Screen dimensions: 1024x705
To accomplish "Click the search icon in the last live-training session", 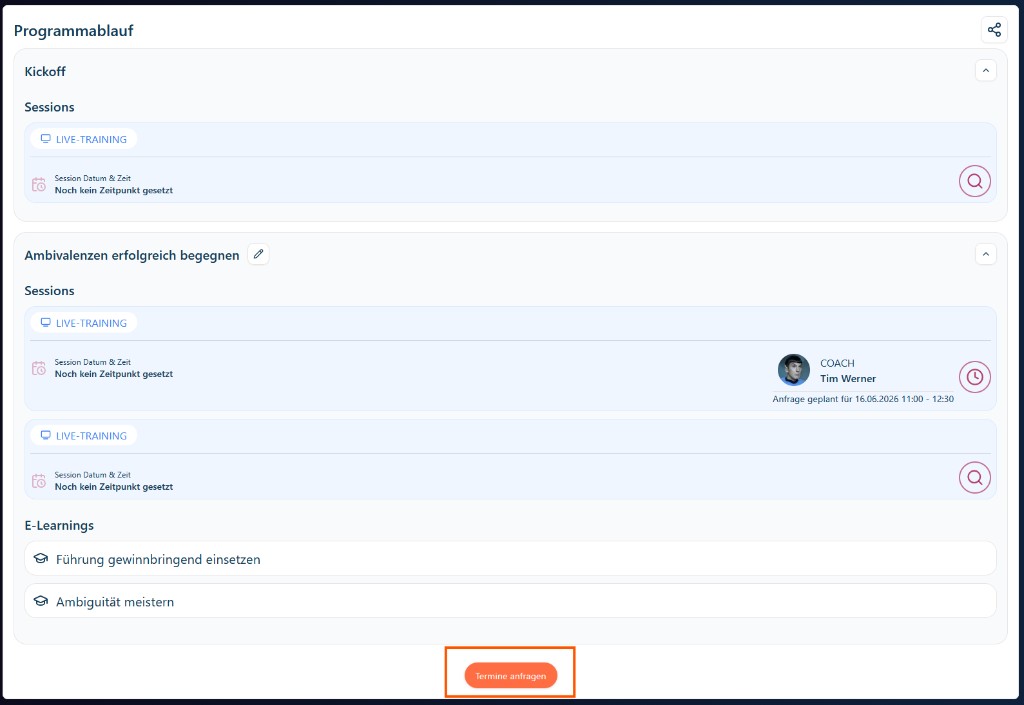I will (974, 477).
